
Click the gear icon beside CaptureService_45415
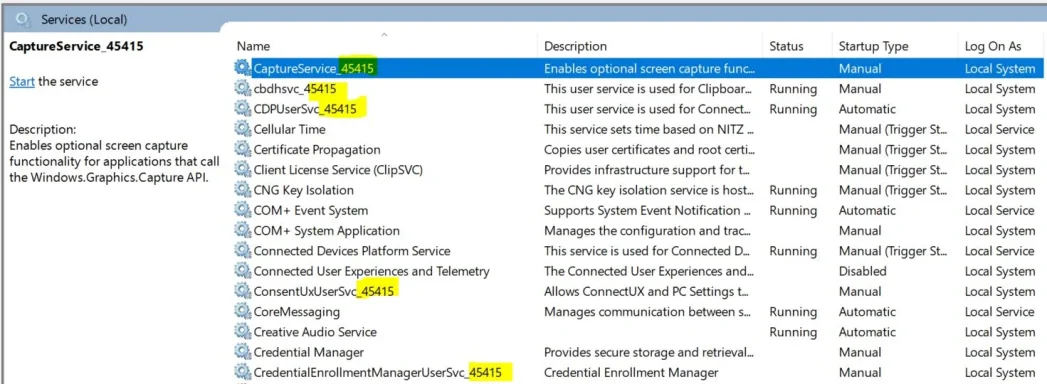click(x=242, y=68)
